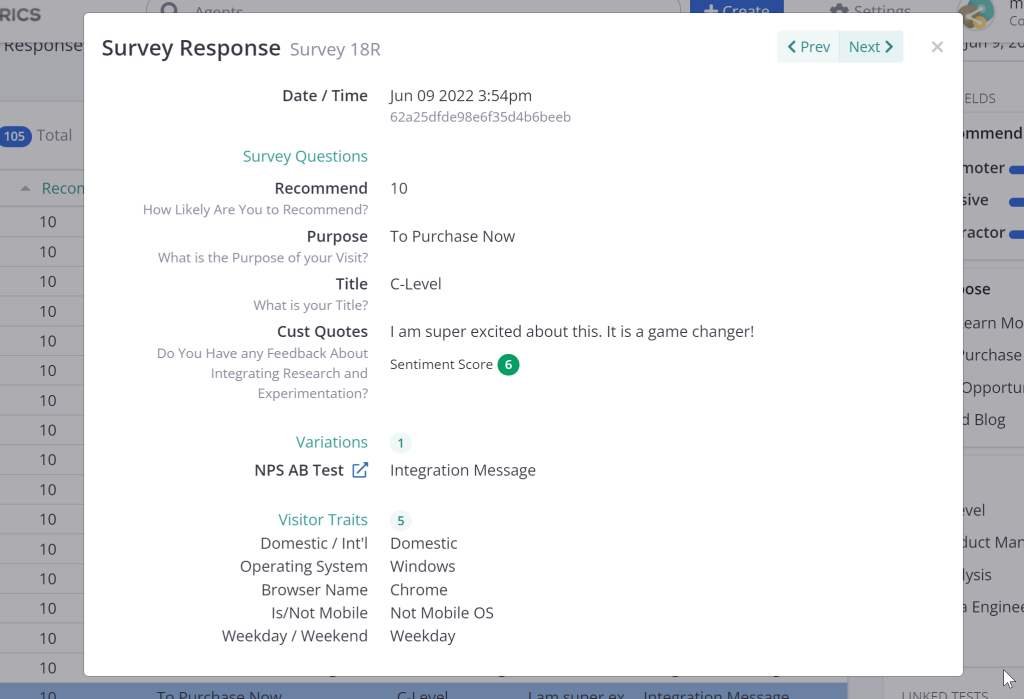The image size is (1024, 699).
Task: Sort by the Recommend column header
Action: click(x=62, y=188)
